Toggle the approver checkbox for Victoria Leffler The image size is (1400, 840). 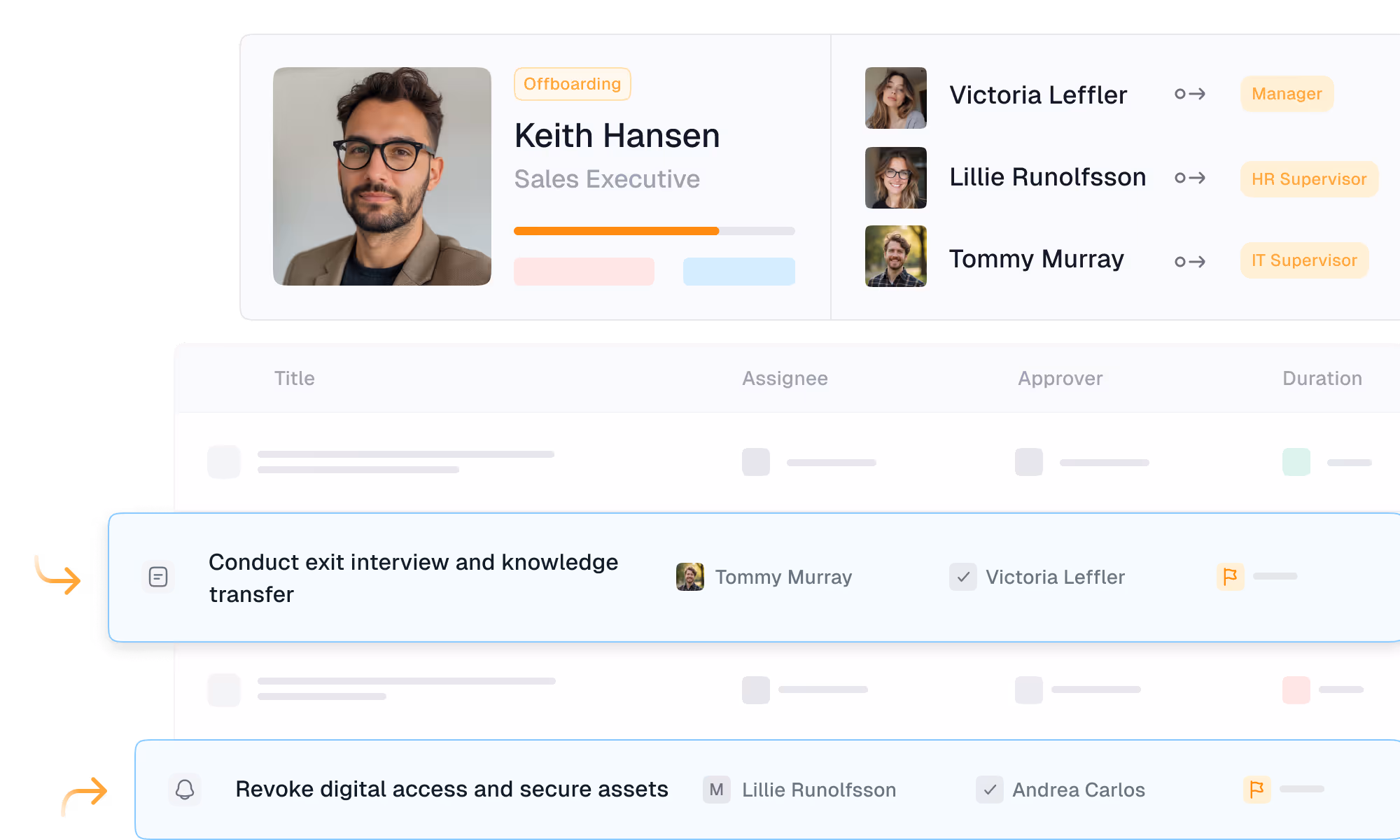tap(963, 577)
